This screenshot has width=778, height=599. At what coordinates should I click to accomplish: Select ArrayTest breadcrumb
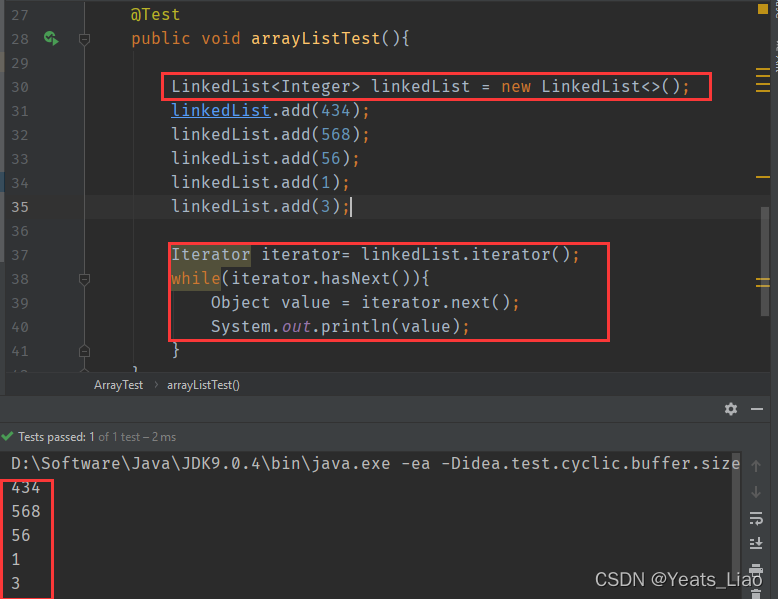point(118,385)
